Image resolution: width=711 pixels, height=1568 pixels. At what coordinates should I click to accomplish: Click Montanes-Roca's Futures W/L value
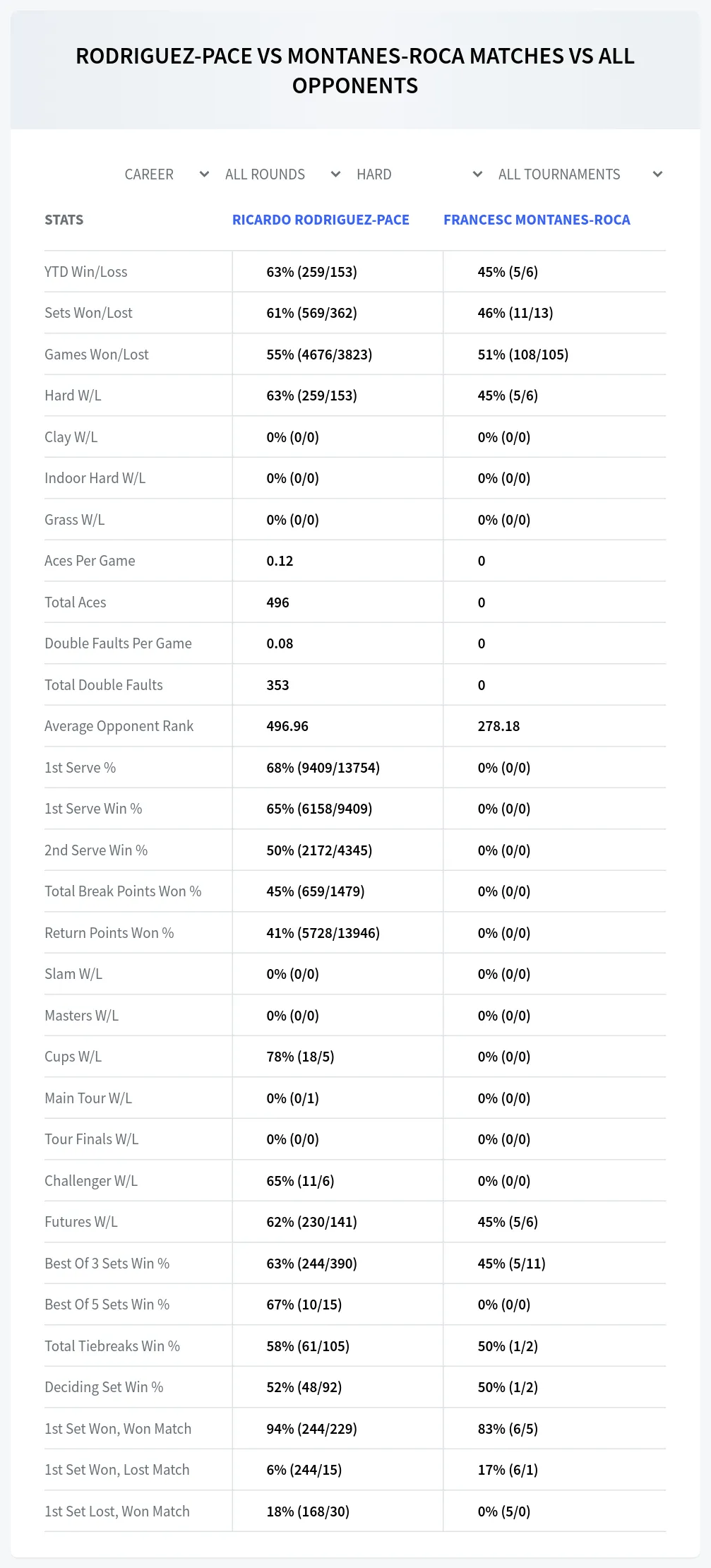pos(508,1222)
